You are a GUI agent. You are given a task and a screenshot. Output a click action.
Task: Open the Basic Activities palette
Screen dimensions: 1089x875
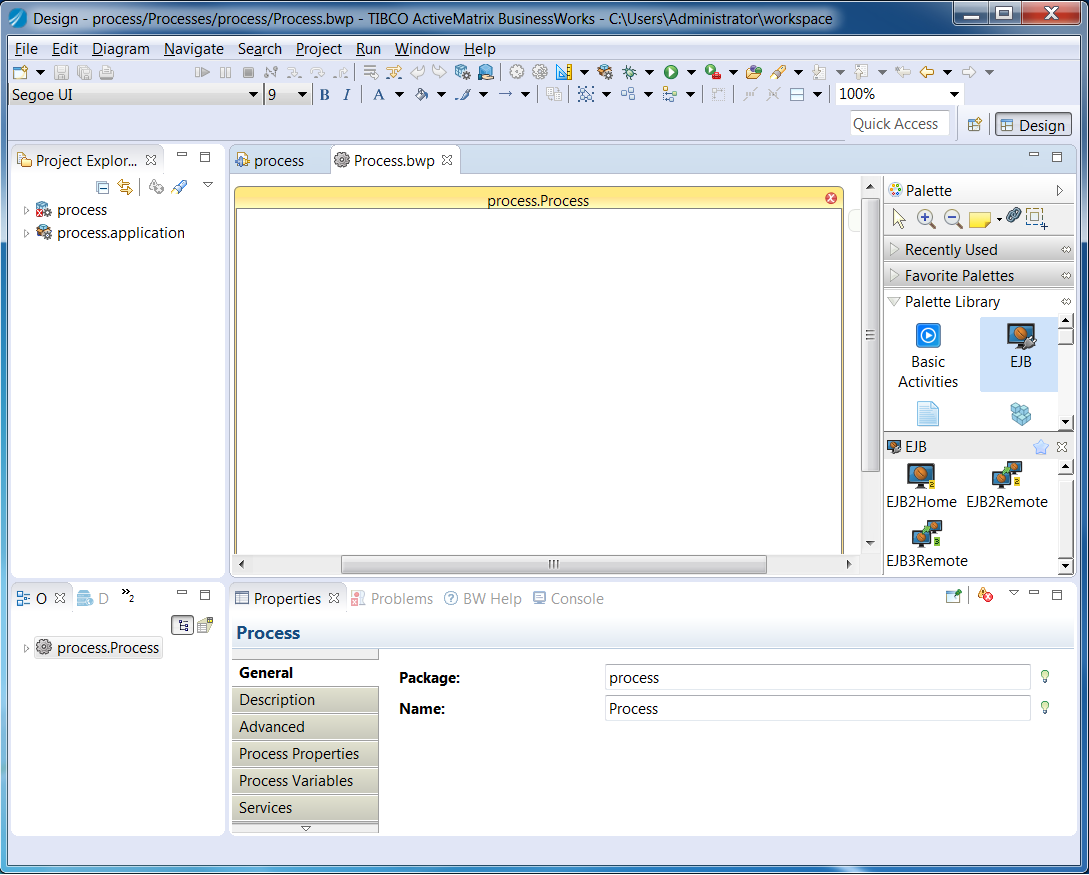(928, 356)
